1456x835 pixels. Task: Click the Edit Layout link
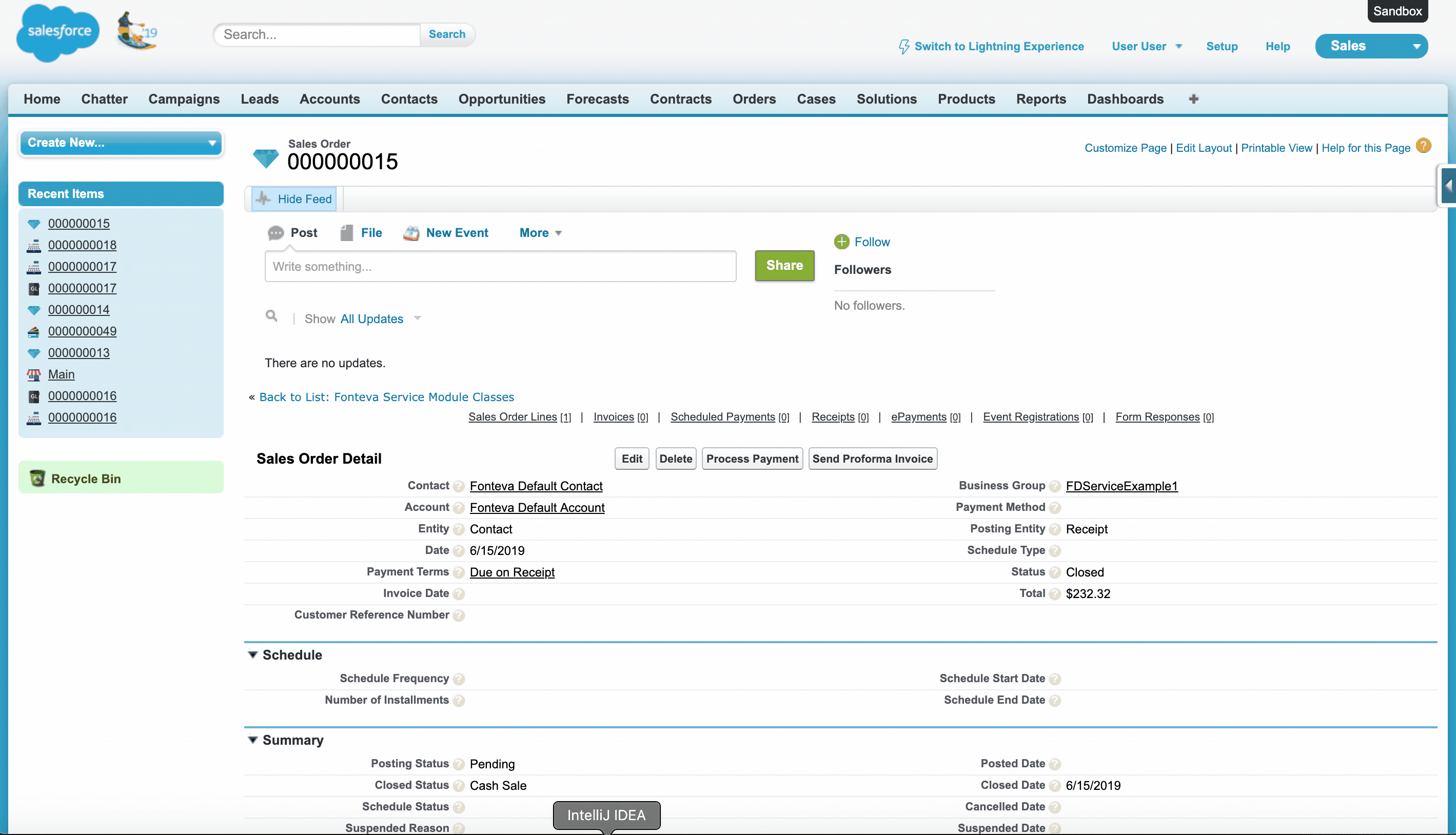(x=1204, y=148)
